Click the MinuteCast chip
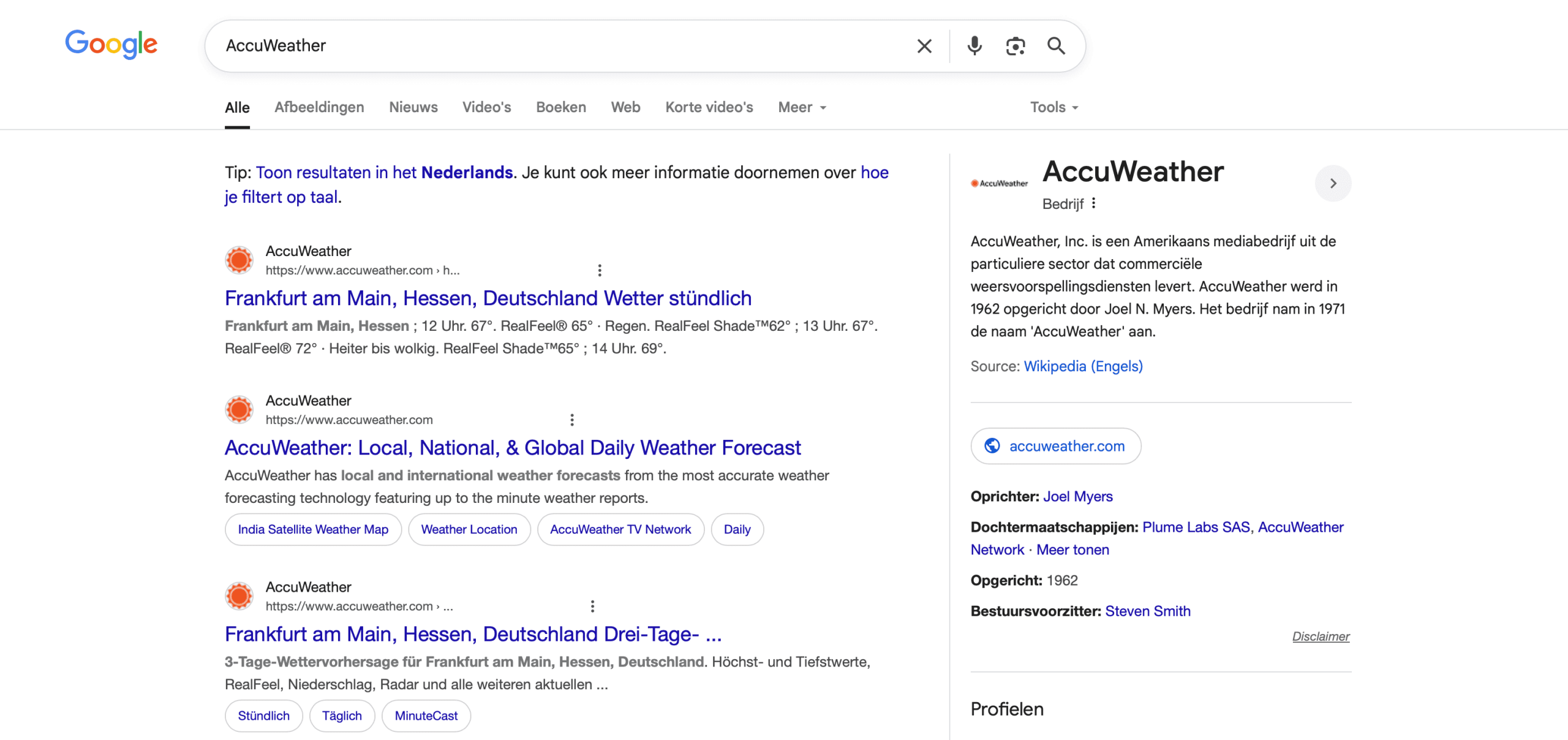Image resolution: width=1568 pixels, height=740 pixels. (426, 715)
